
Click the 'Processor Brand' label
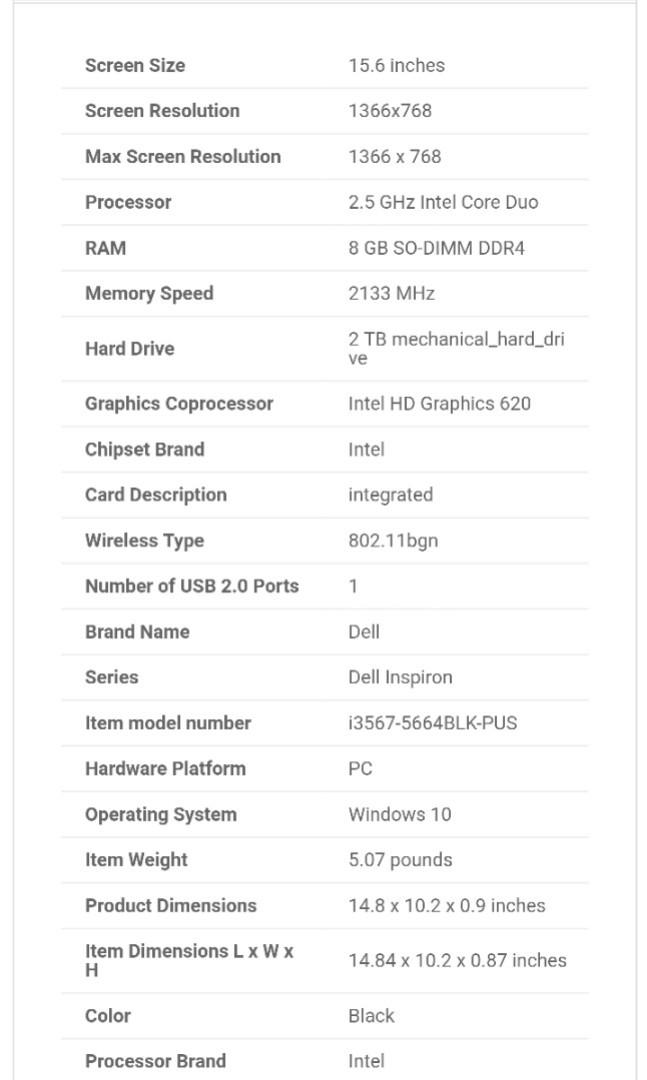tap(156, 1061)
